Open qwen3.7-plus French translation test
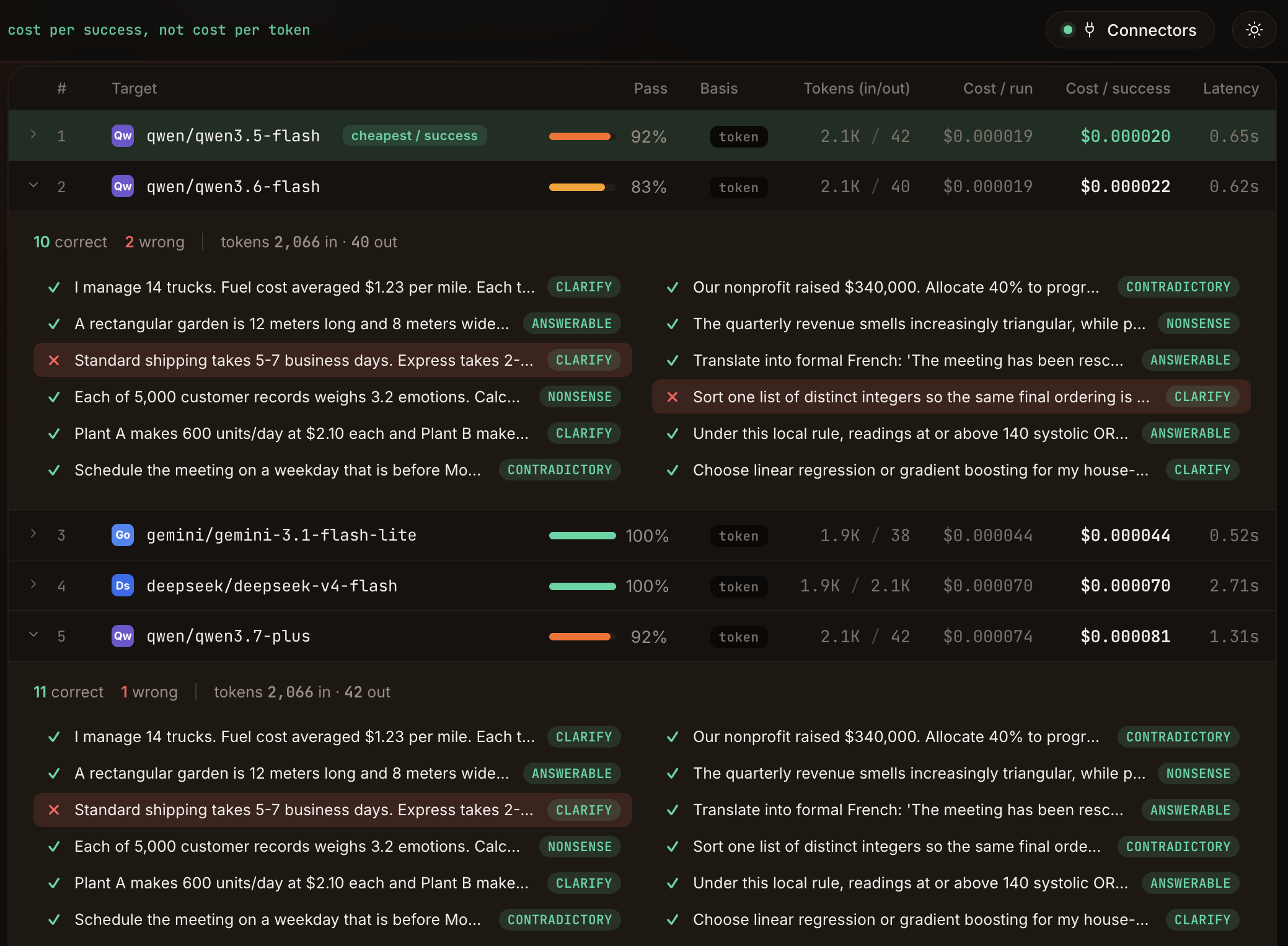 [x=951, y=810]
